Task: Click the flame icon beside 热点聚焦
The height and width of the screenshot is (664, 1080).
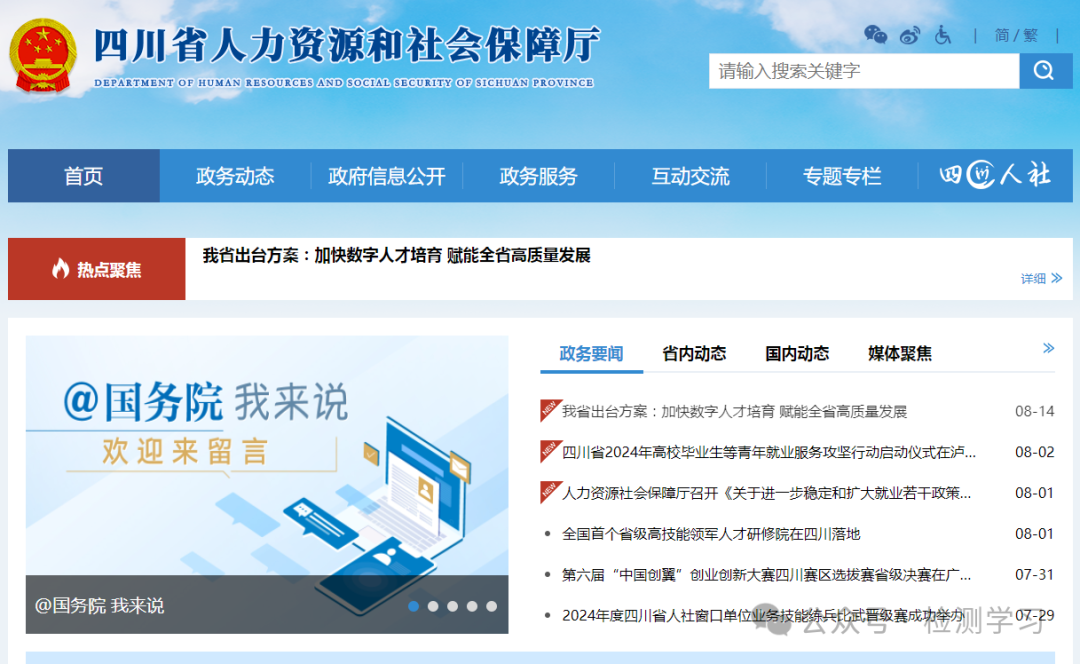Action: coord(62,269)
